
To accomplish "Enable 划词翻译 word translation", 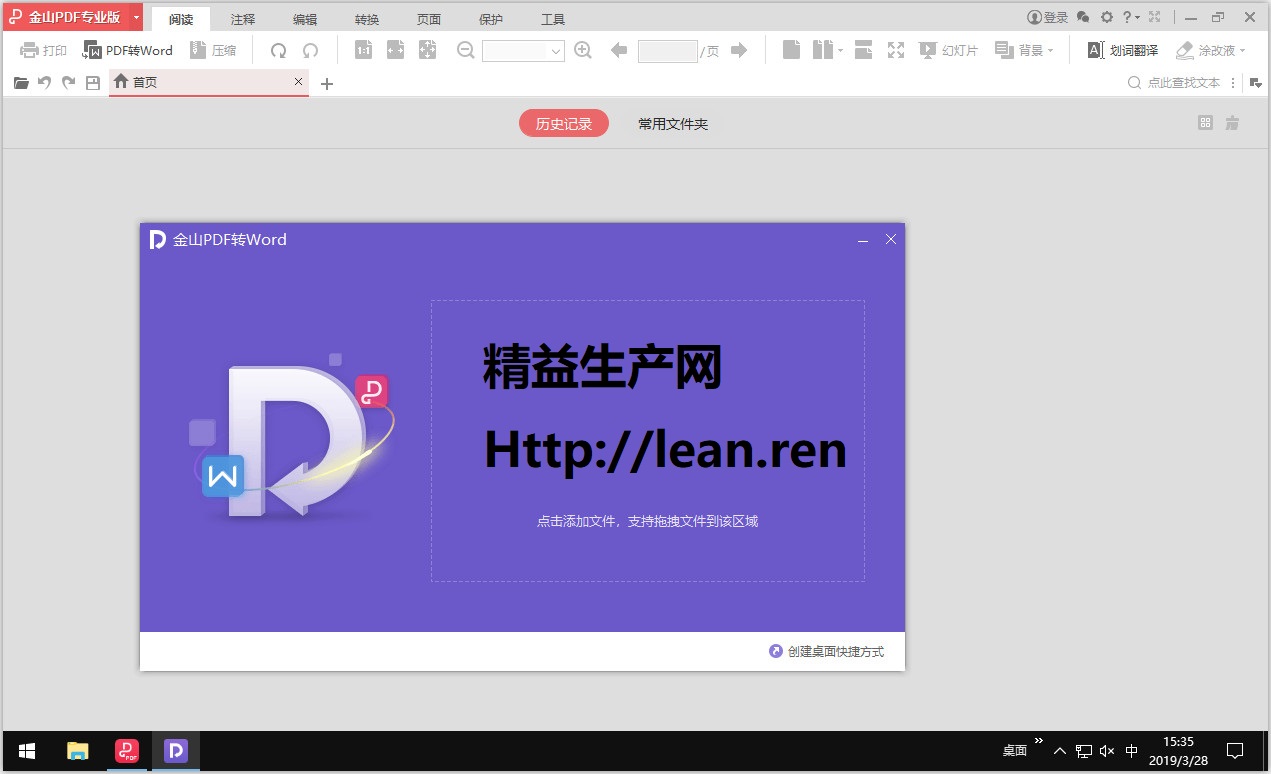I will coord(1123,50).
